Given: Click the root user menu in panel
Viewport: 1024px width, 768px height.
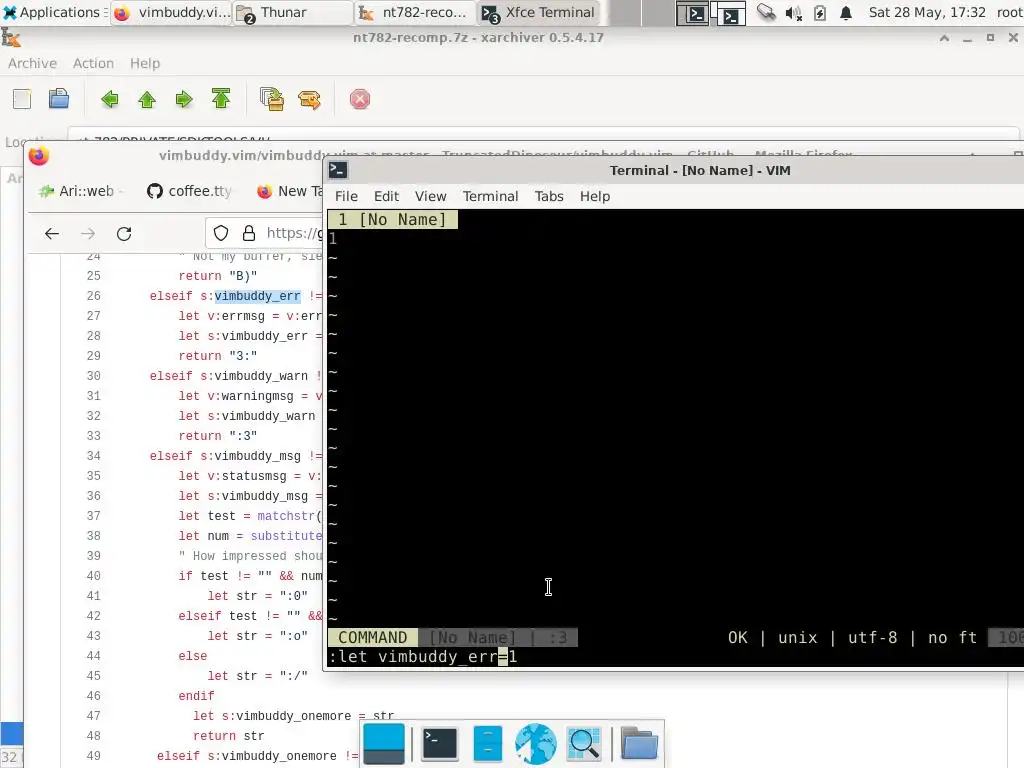Looking at the screenshot, I should click(1009, 12).
